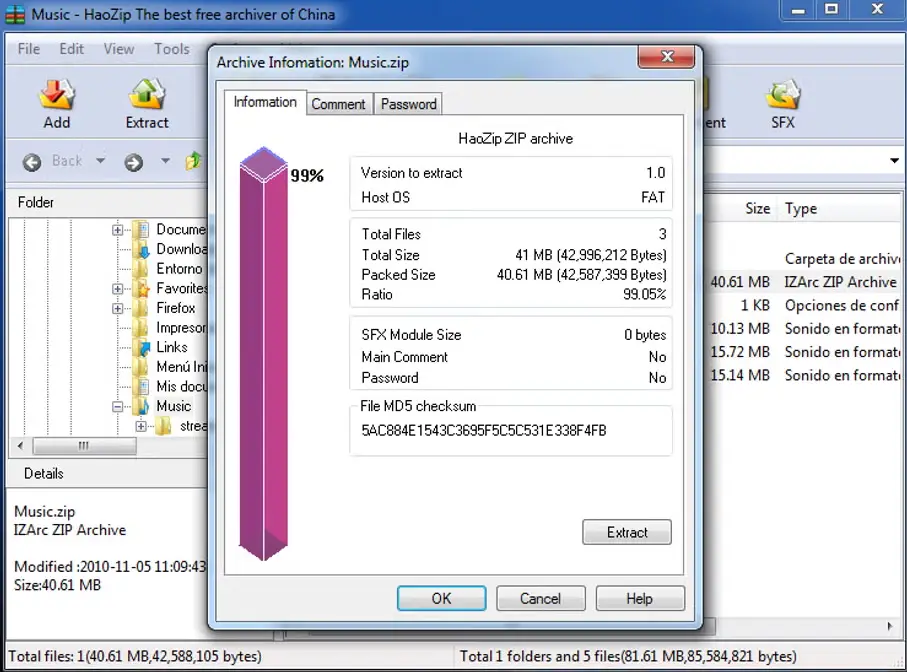Click the up-folder icon in navigation bar
This screenshot has width=907, height=672.
click(x=194, y=161)
